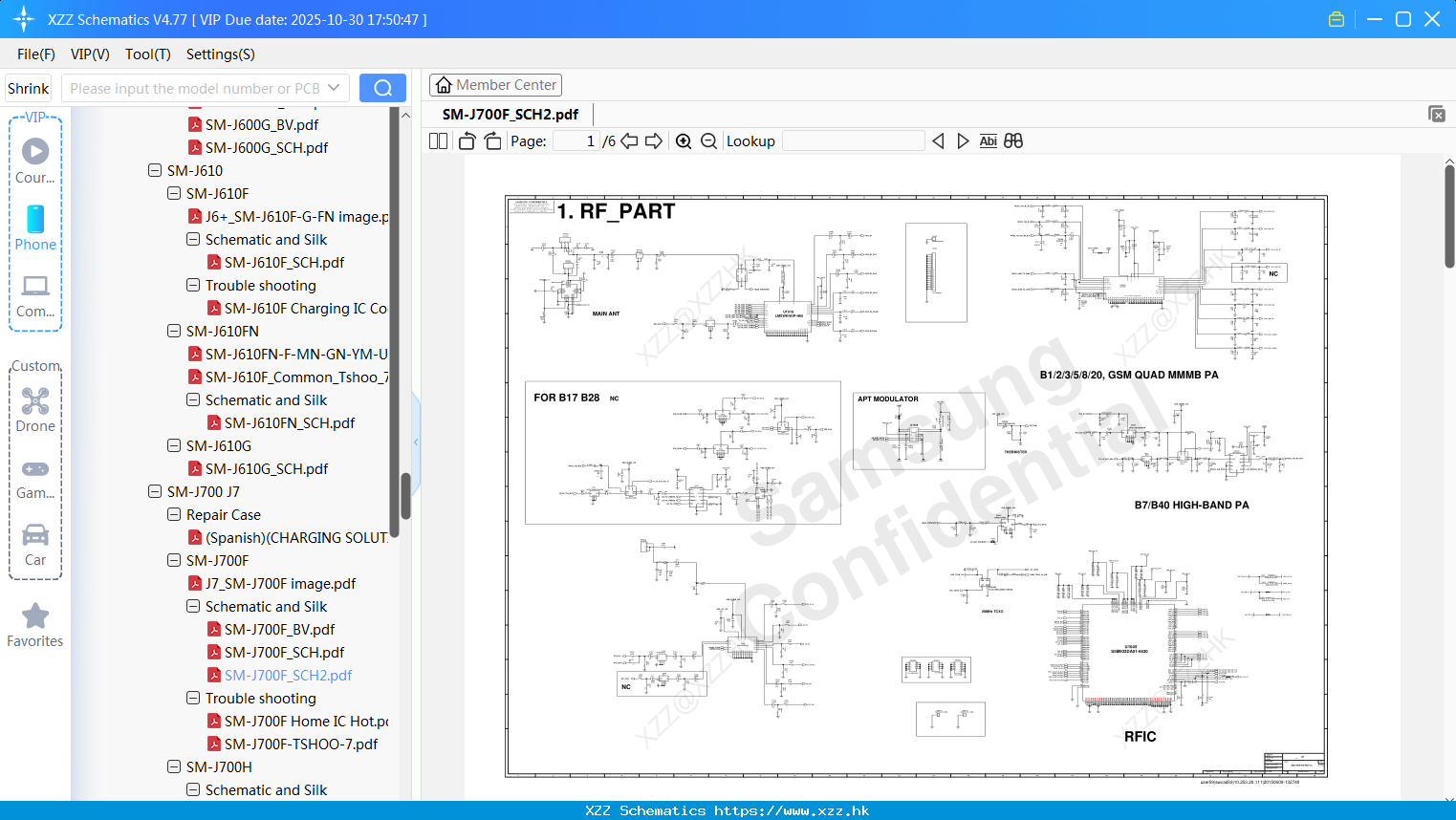Collapse the SM-J610 tree node

pyautogui.click(x=155, y=170)
